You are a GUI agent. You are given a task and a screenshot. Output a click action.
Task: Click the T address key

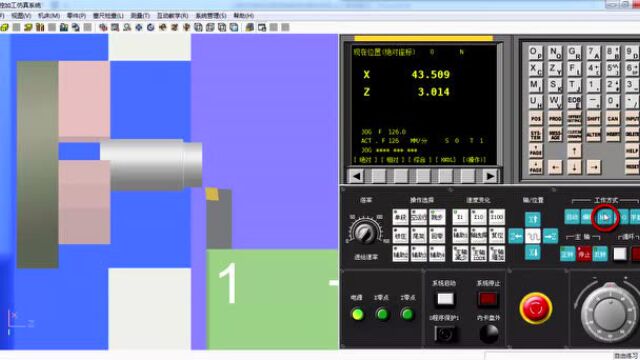[x=574, y=85]
